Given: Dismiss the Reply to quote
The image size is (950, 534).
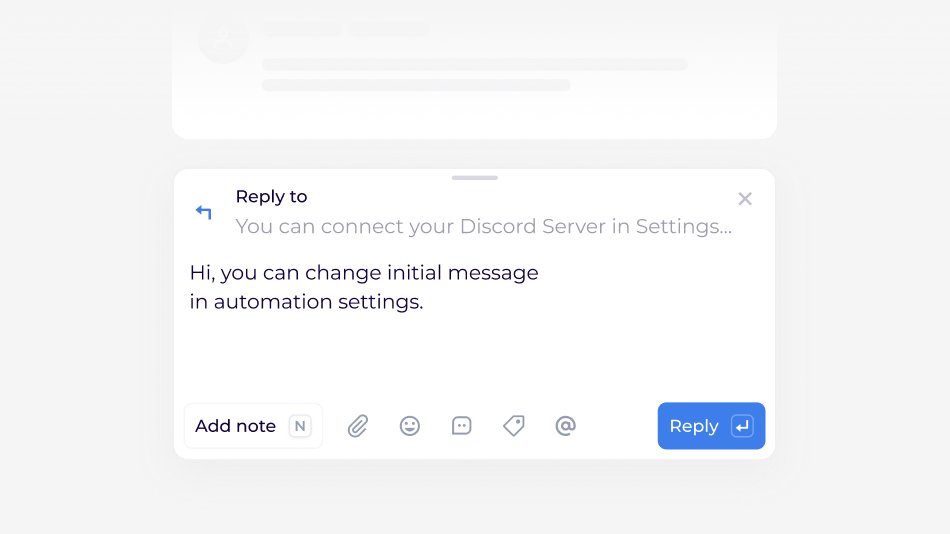Looking at the screenshot, I should (x=745, y=199).
